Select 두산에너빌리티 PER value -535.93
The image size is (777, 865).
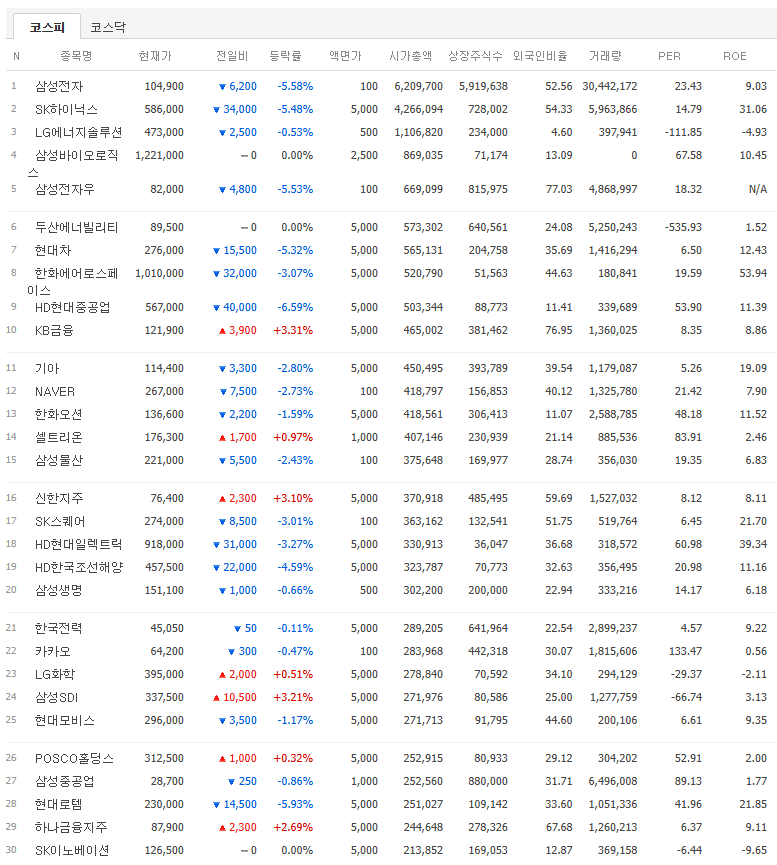pos(683,228)
